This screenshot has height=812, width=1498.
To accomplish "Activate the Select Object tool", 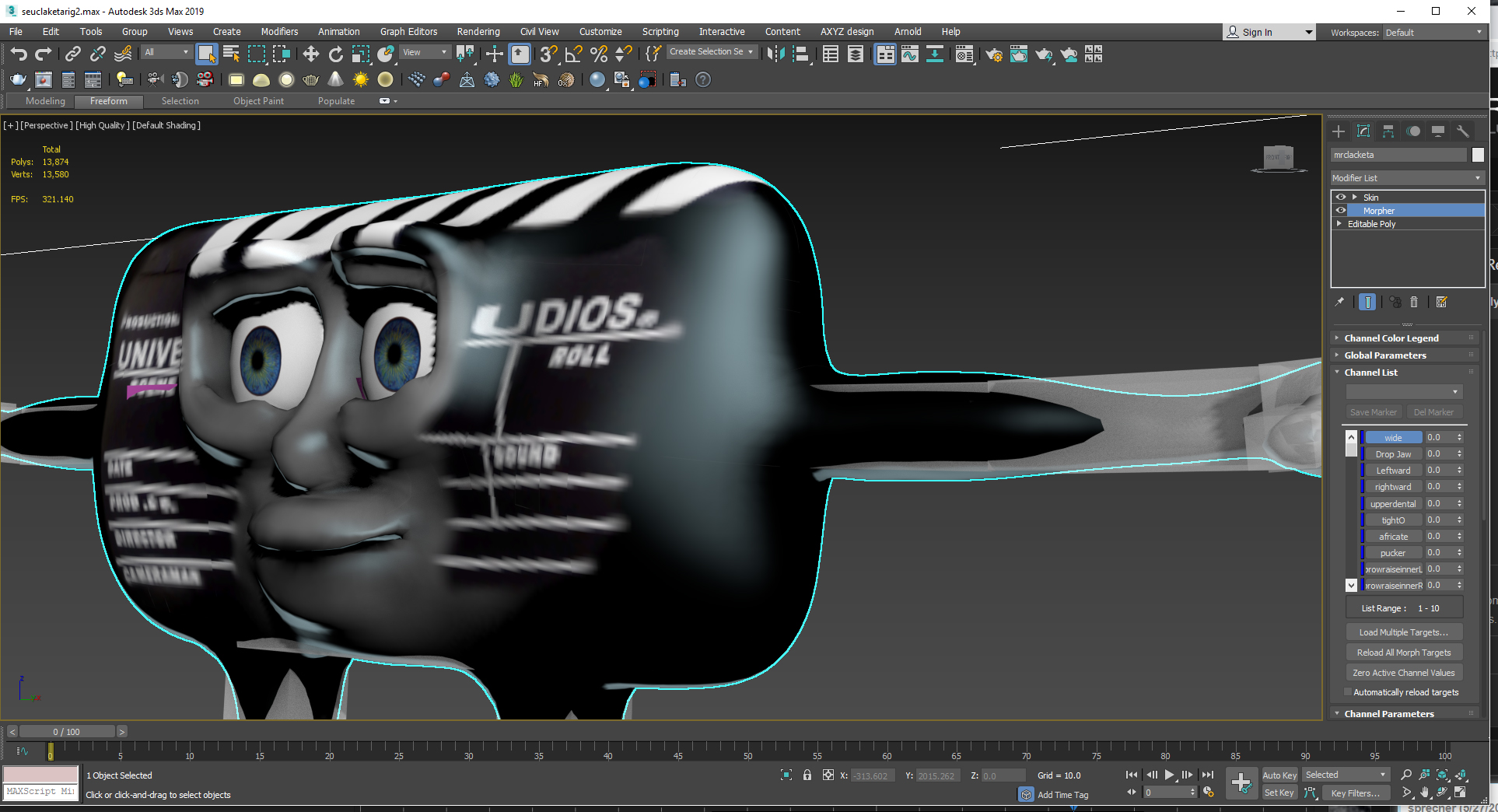I will tap(206, 54).
